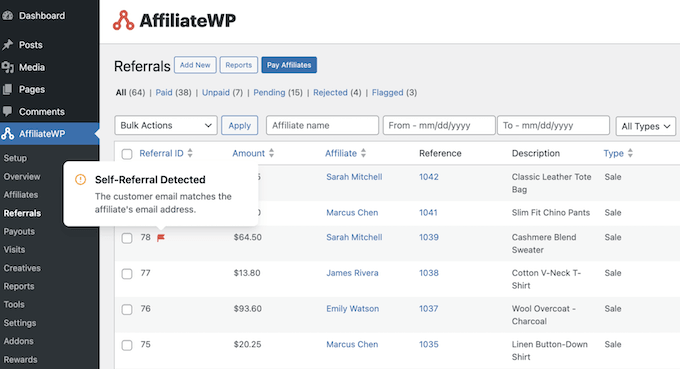This screenshot has width=680, height=369.
Task: Open affiliate Emily Watson
Action: [353, 309]
